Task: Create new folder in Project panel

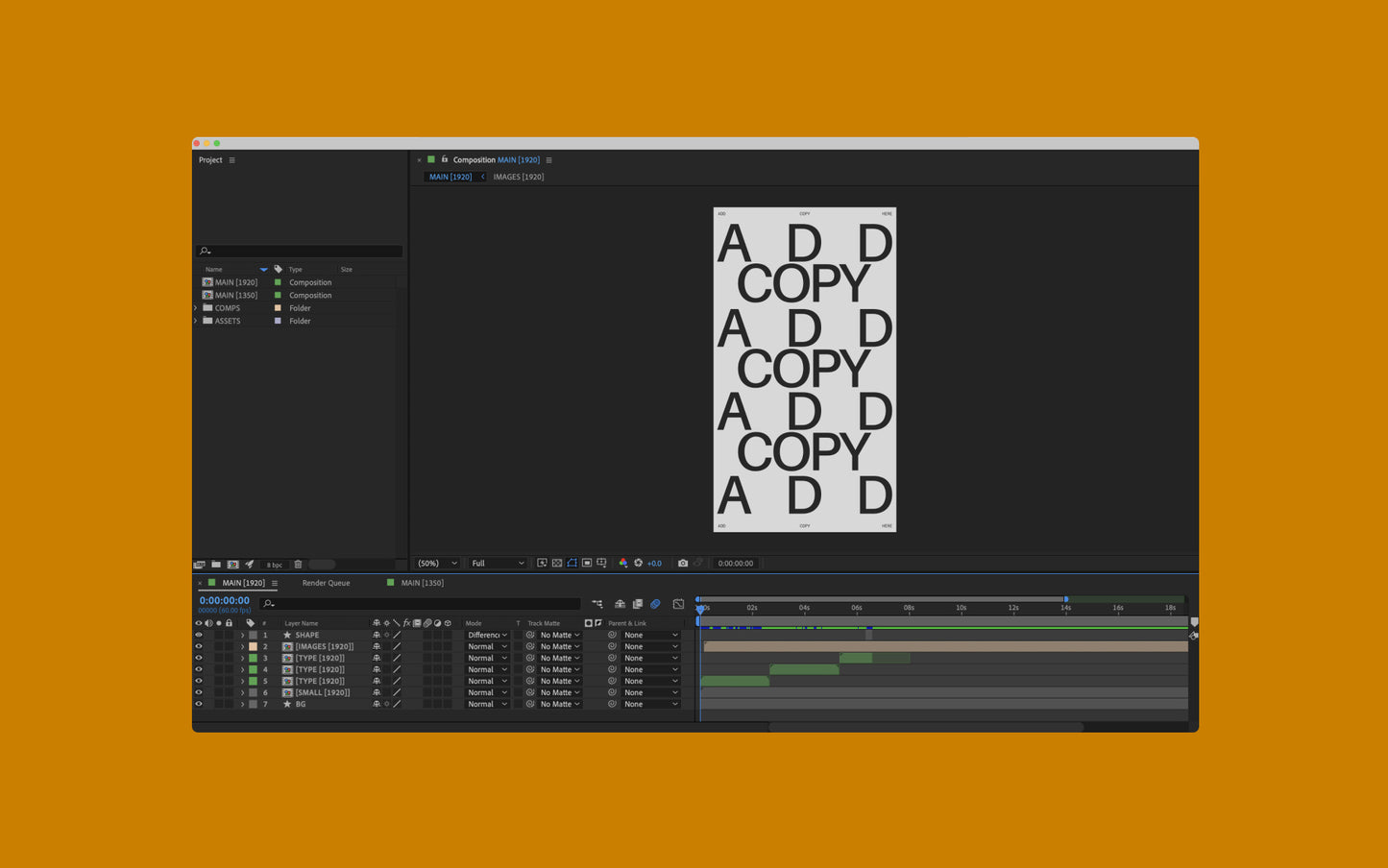Action: coord(216,565)
